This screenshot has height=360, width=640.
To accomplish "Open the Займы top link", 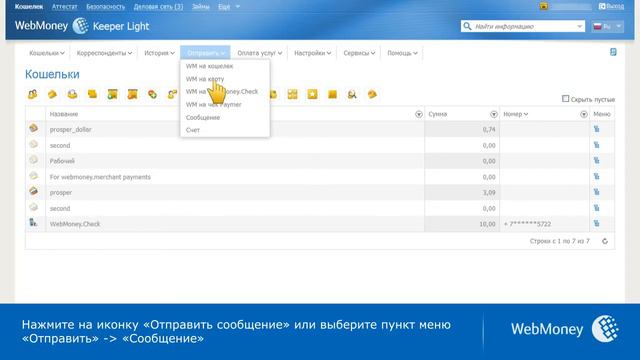I will pos(201,7).
